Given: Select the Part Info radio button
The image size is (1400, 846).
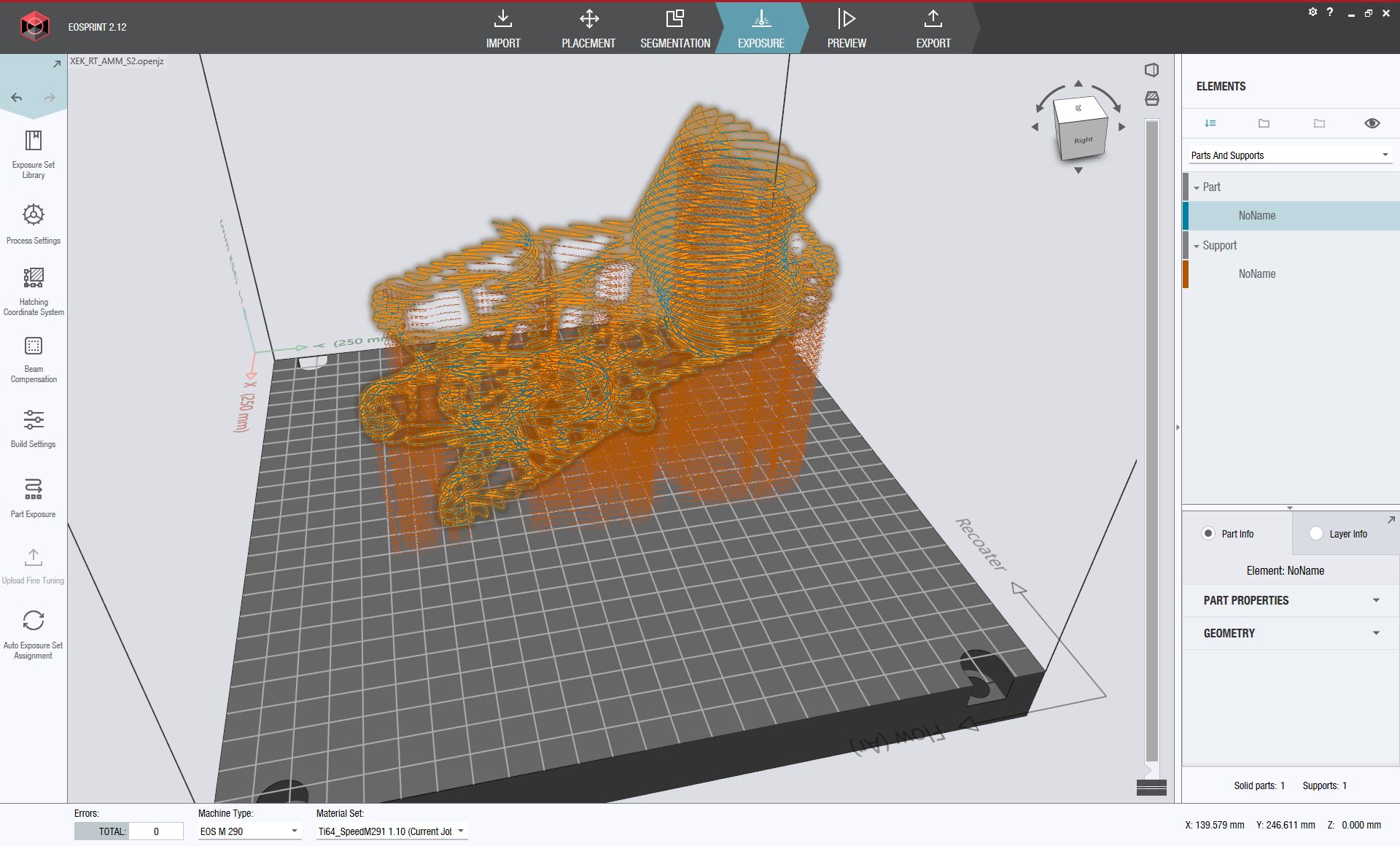Looking at the screenshot, I should pyautogui.click(x=1208, y=533).
